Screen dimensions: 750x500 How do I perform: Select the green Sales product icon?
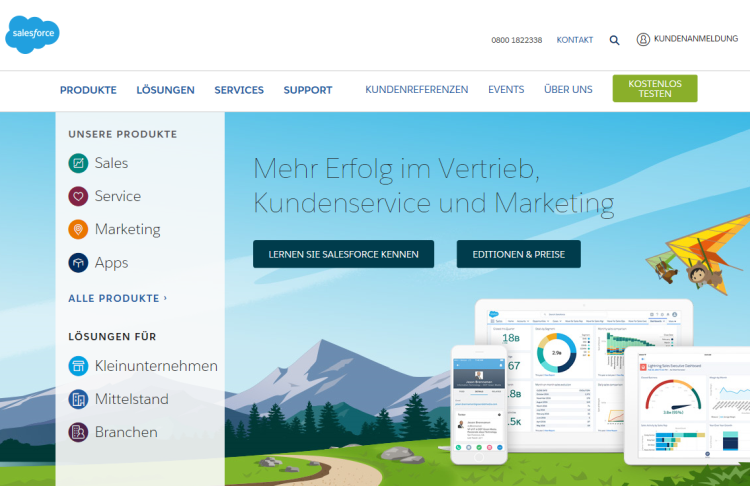pos(78,163)
